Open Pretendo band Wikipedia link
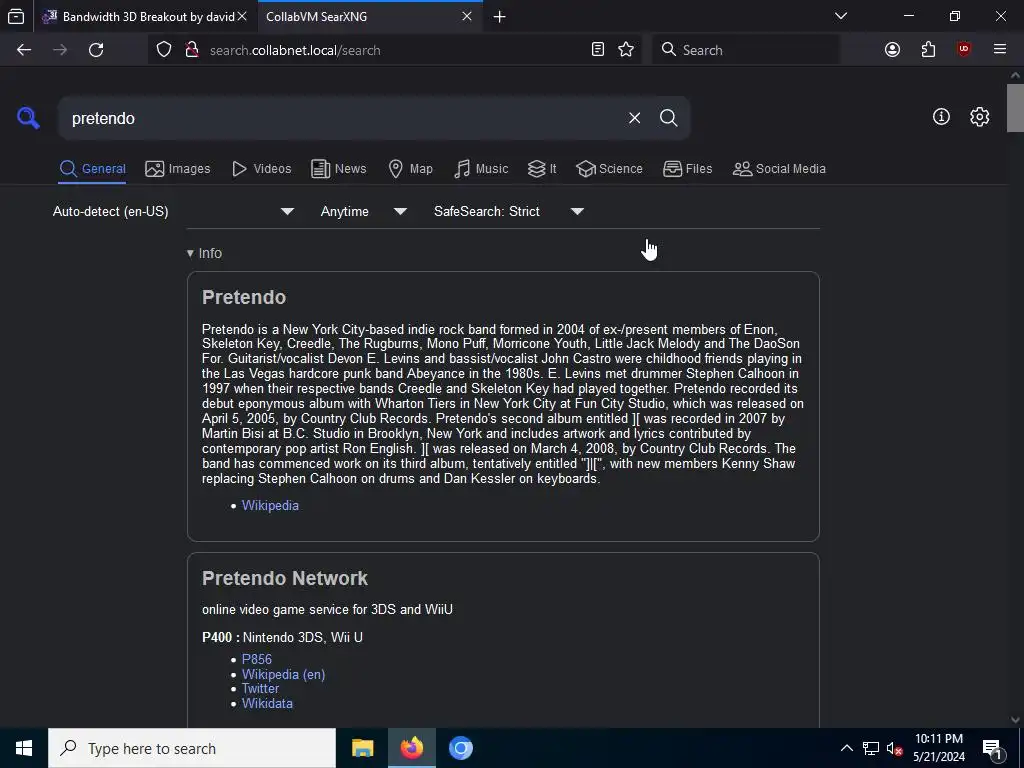The height and width of the screenshot is (768, 1024). point(270,505)
